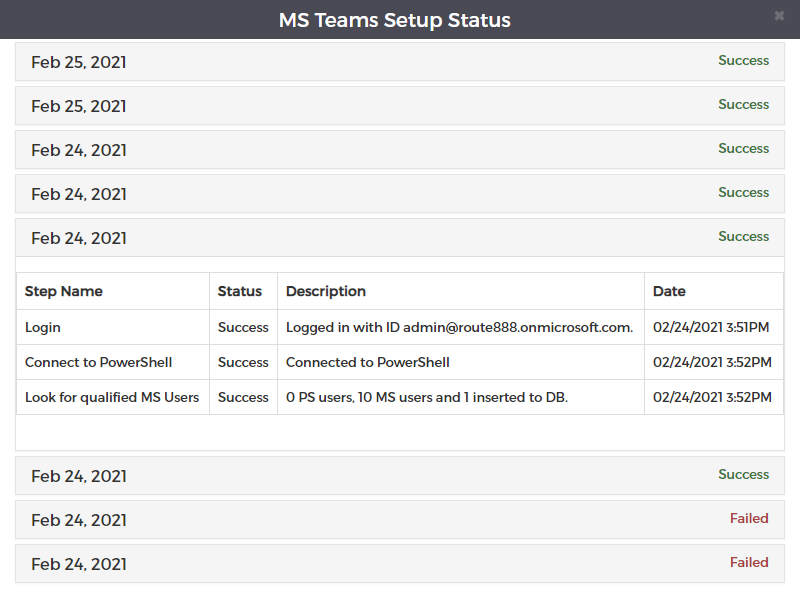This screenshot has width=800, height=605.
Task: Click the Step Name column header
Action: [113, 291]
